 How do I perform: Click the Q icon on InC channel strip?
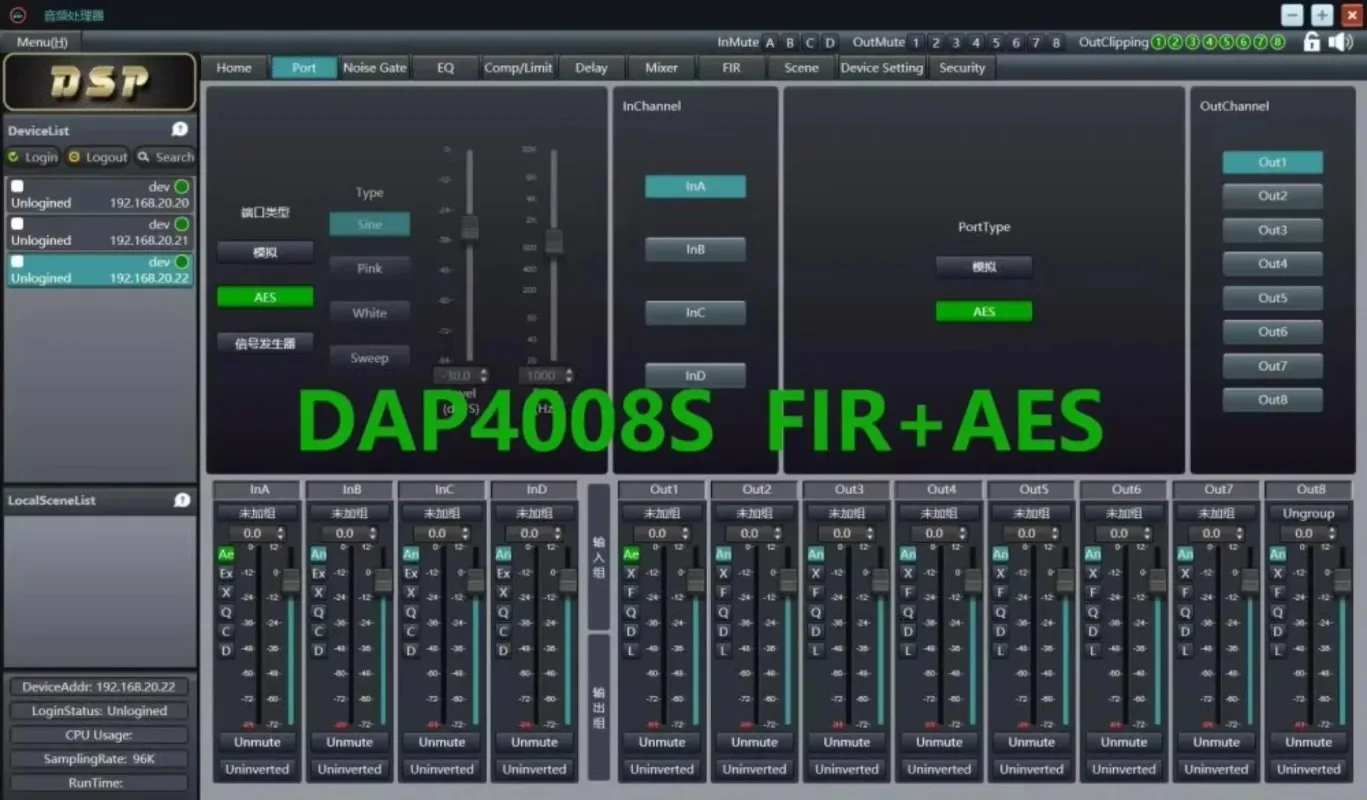tap(409, 611)
